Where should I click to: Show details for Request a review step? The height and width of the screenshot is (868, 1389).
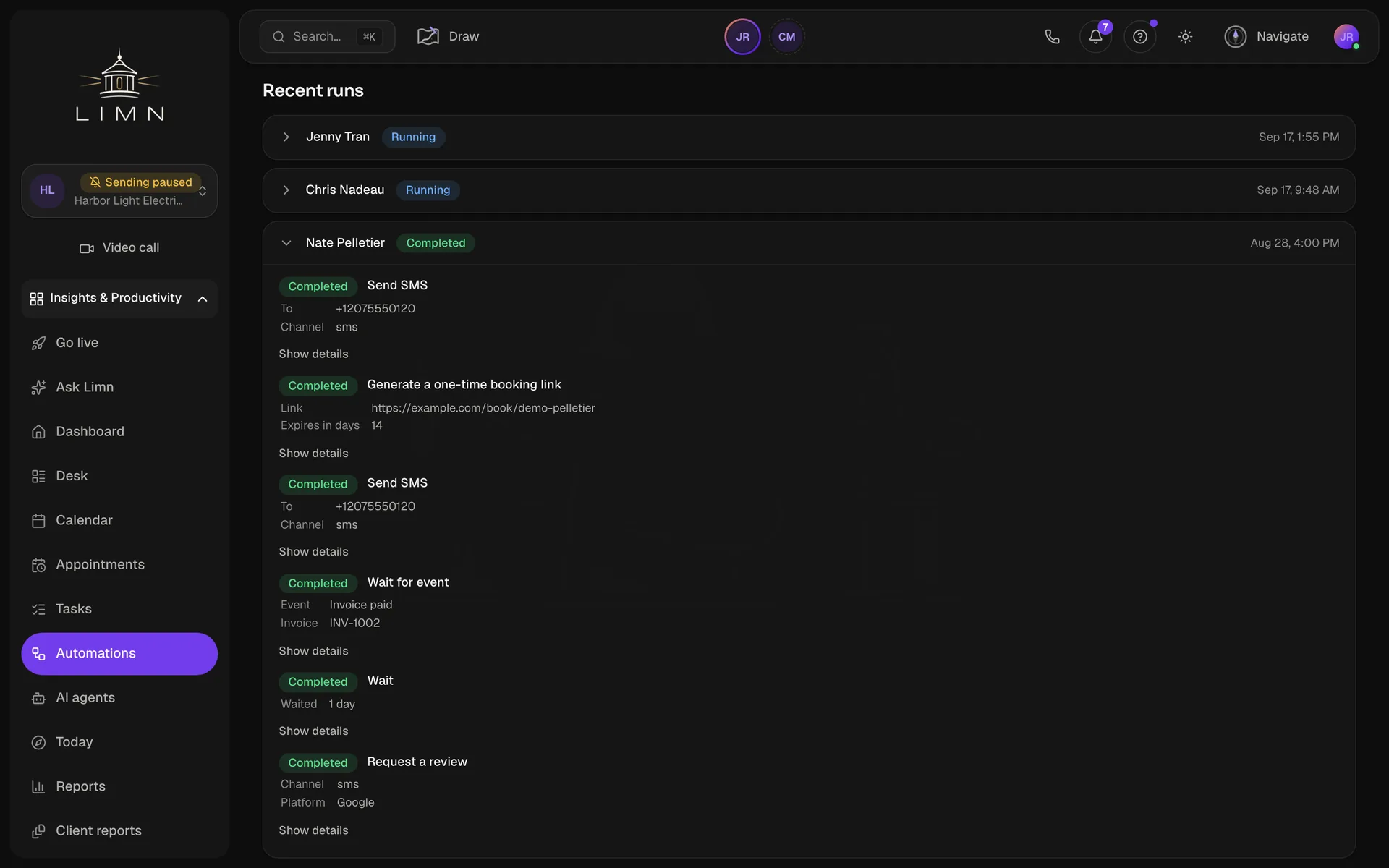click(x=313, y=831)
